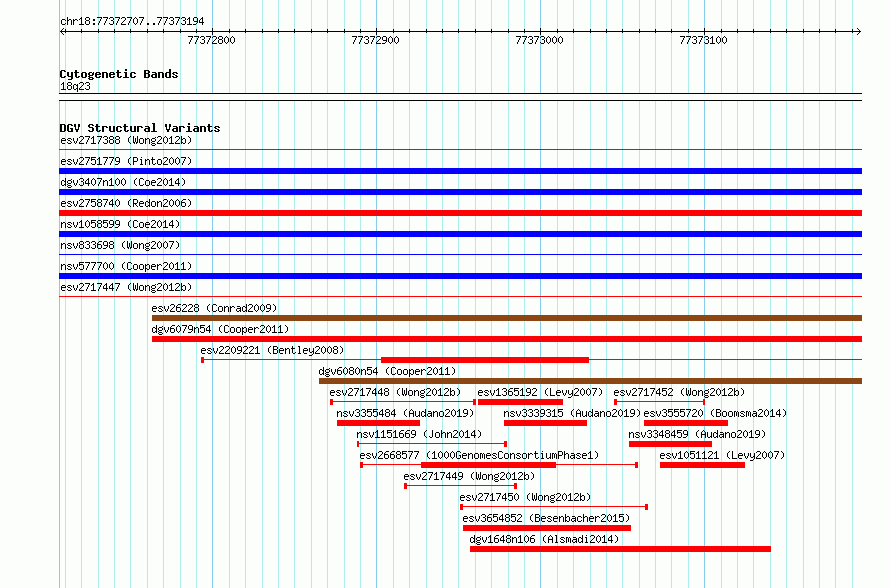This screenshot has height=588, width=890.
Task: Select dgv1648n106 (Alsmadi2014) variant label
Action: 544,539
